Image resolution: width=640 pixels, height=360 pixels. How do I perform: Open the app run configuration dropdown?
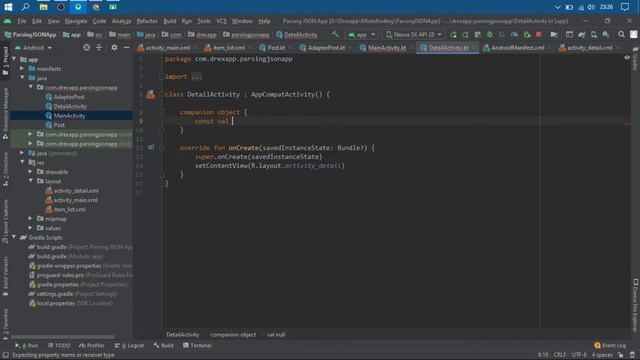tap(361, 35)
